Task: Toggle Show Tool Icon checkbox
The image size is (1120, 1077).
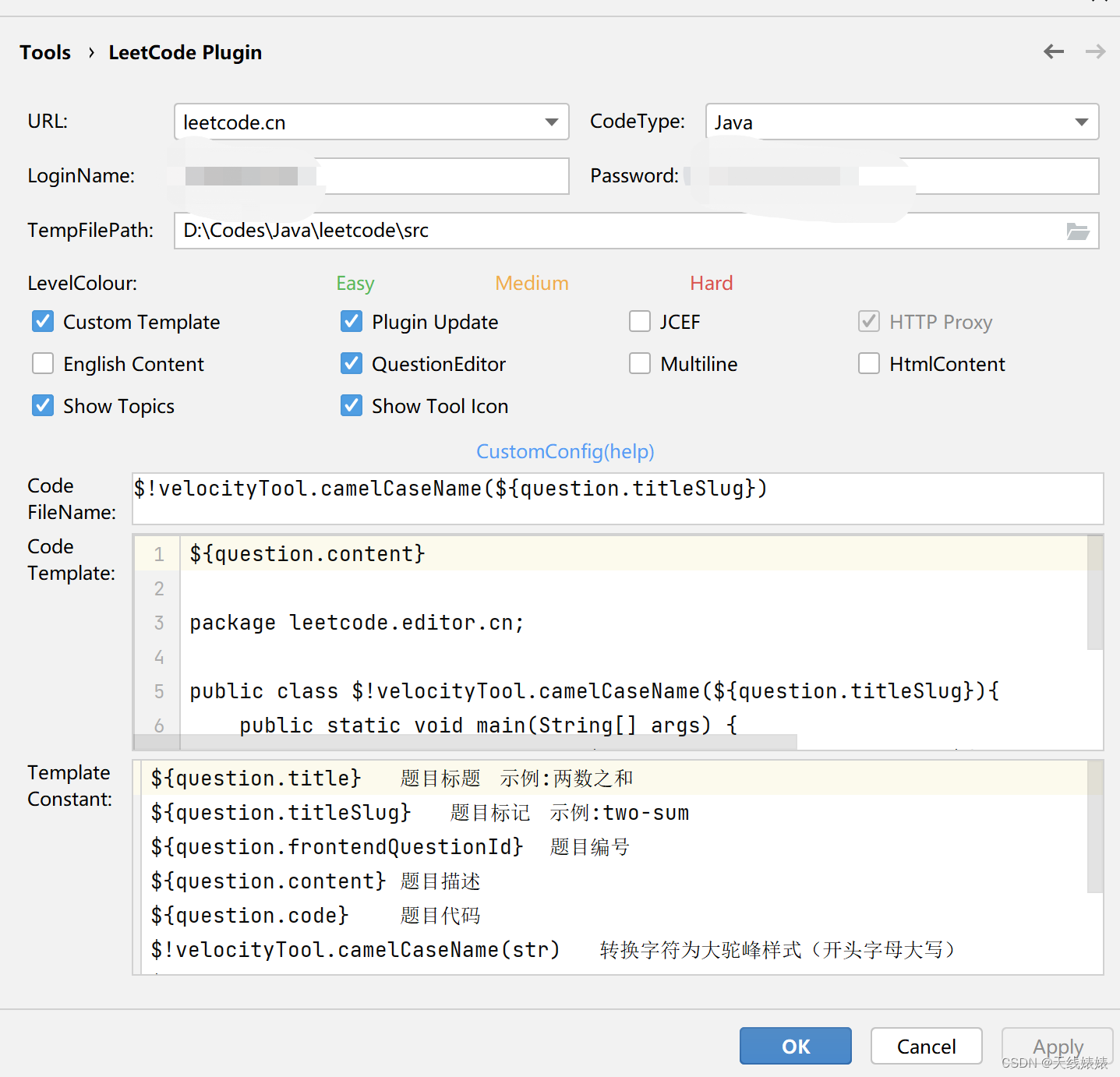Action: pyautogui.click(x=352, y=405)
